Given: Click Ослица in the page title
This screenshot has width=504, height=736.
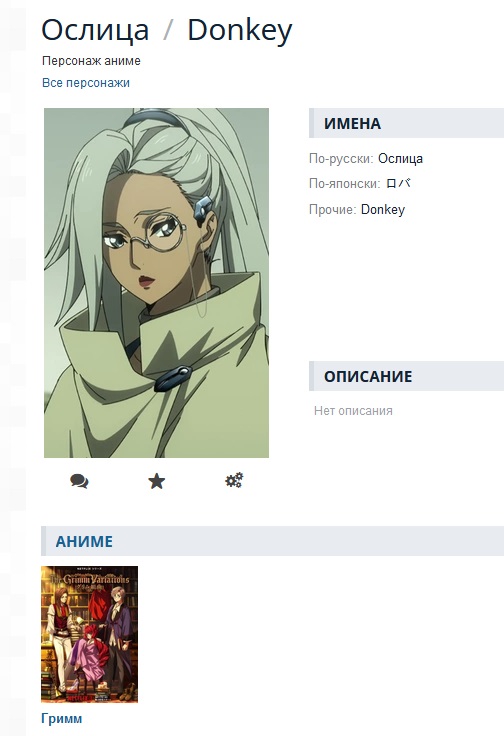Looking at the screenshot, I should pos(95,30).
